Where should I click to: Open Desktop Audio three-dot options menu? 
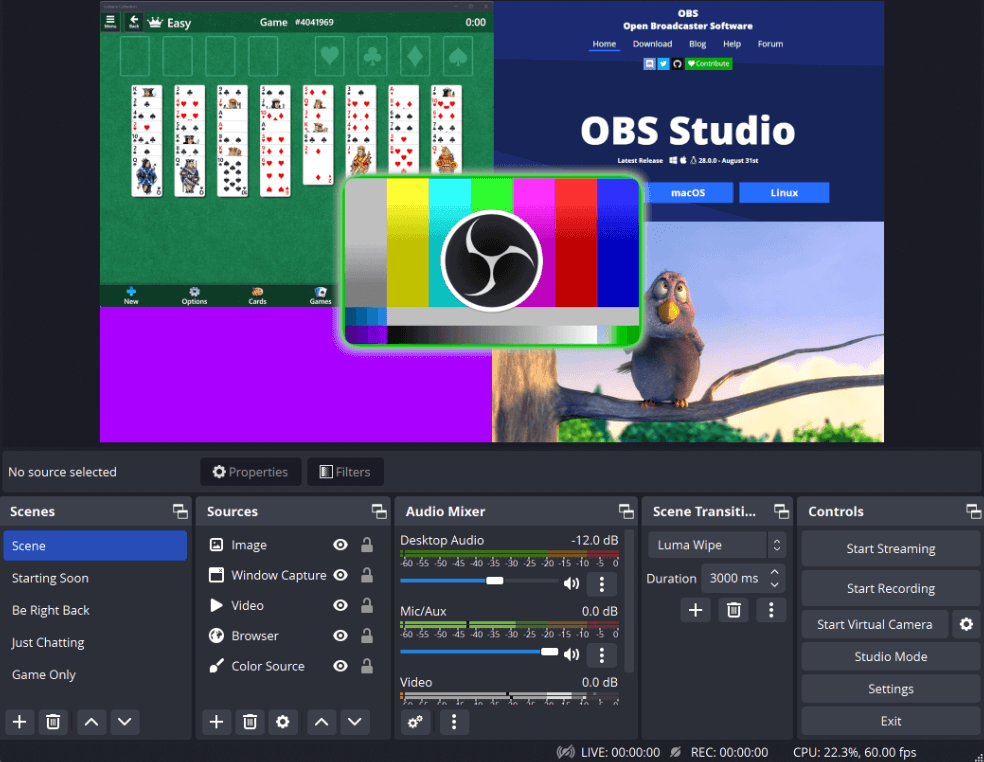(x=602, y=584)
